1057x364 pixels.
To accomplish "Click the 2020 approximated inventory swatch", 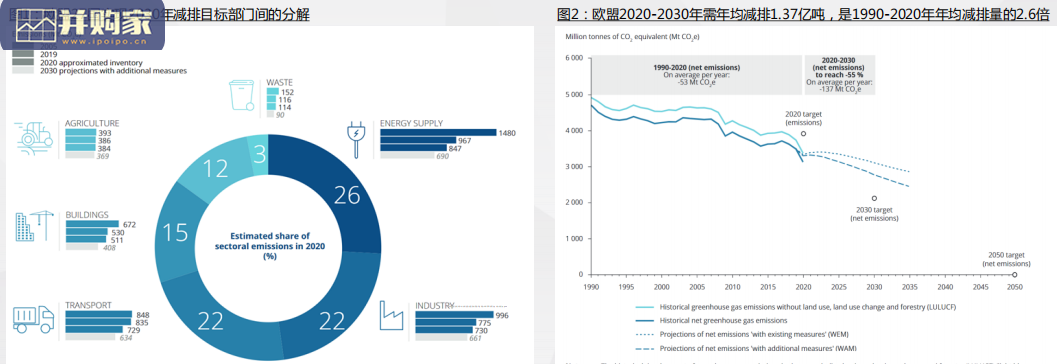I will pyautogui.click(x=24, y=62).
